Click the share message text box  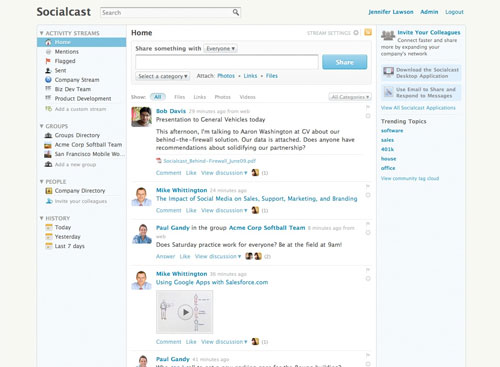pyautogui.click(x=227, y=62)
